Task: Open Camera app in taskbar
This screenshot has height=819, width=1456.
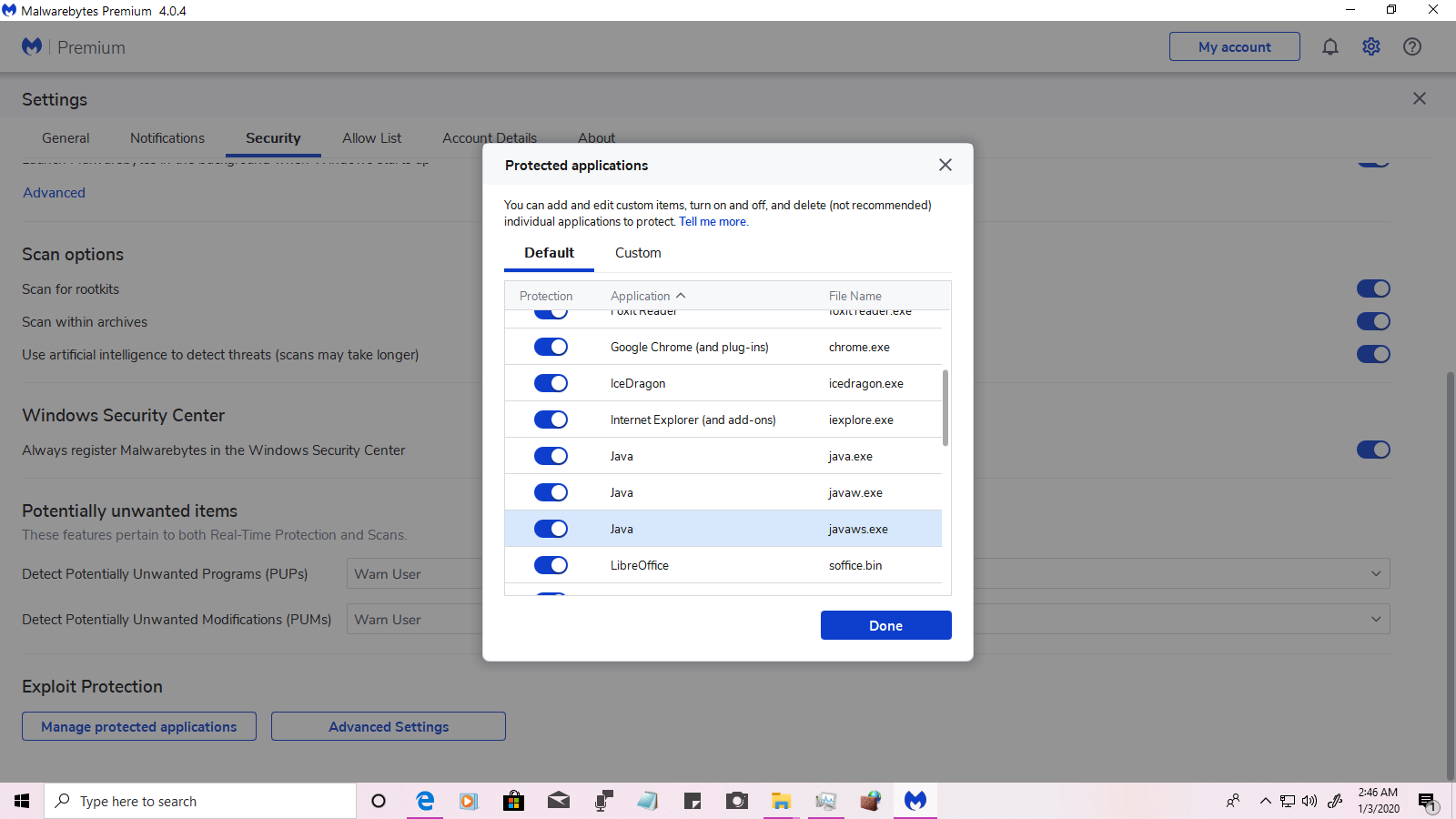Action: pyautogui.click(x=736, y=801)
